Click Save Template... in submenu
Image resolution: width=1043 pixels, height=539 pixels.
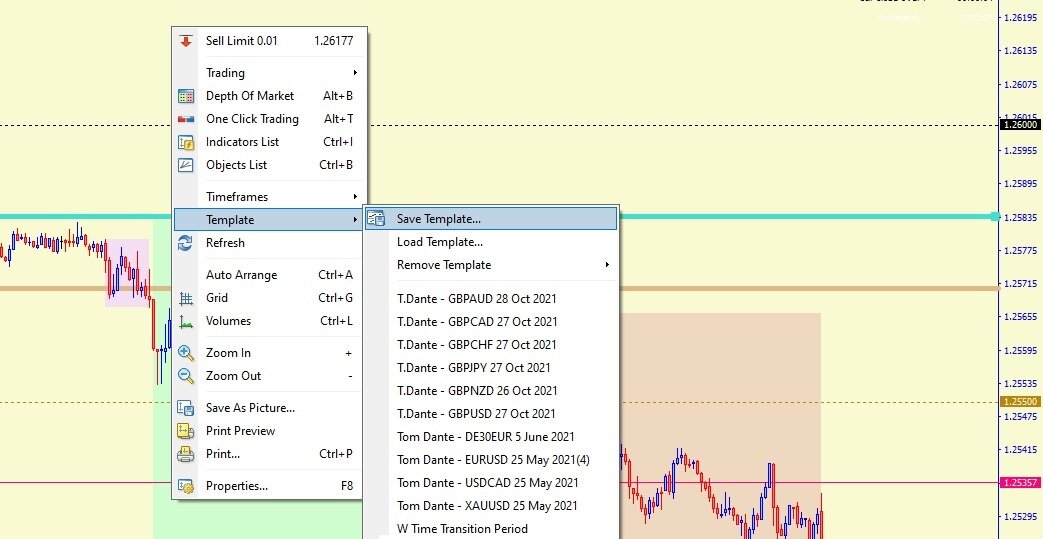point(491,219)
